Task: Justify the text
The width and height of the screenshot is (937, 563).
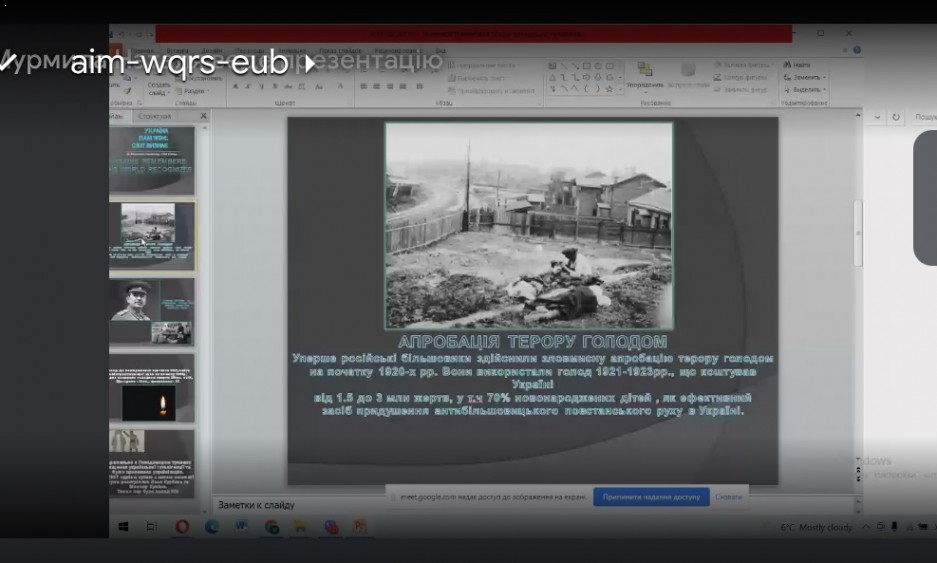Action: coord(403,87)
